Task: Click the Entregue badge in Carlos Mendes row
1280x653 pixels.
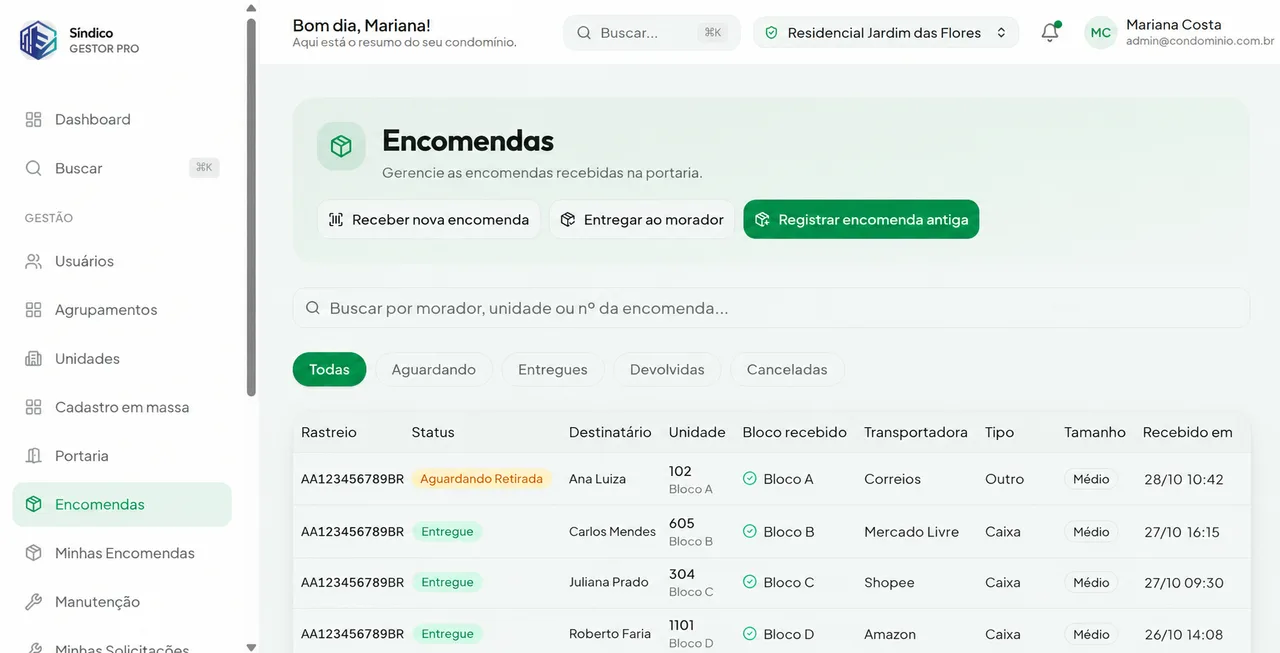Action: [x=447, y=531]
